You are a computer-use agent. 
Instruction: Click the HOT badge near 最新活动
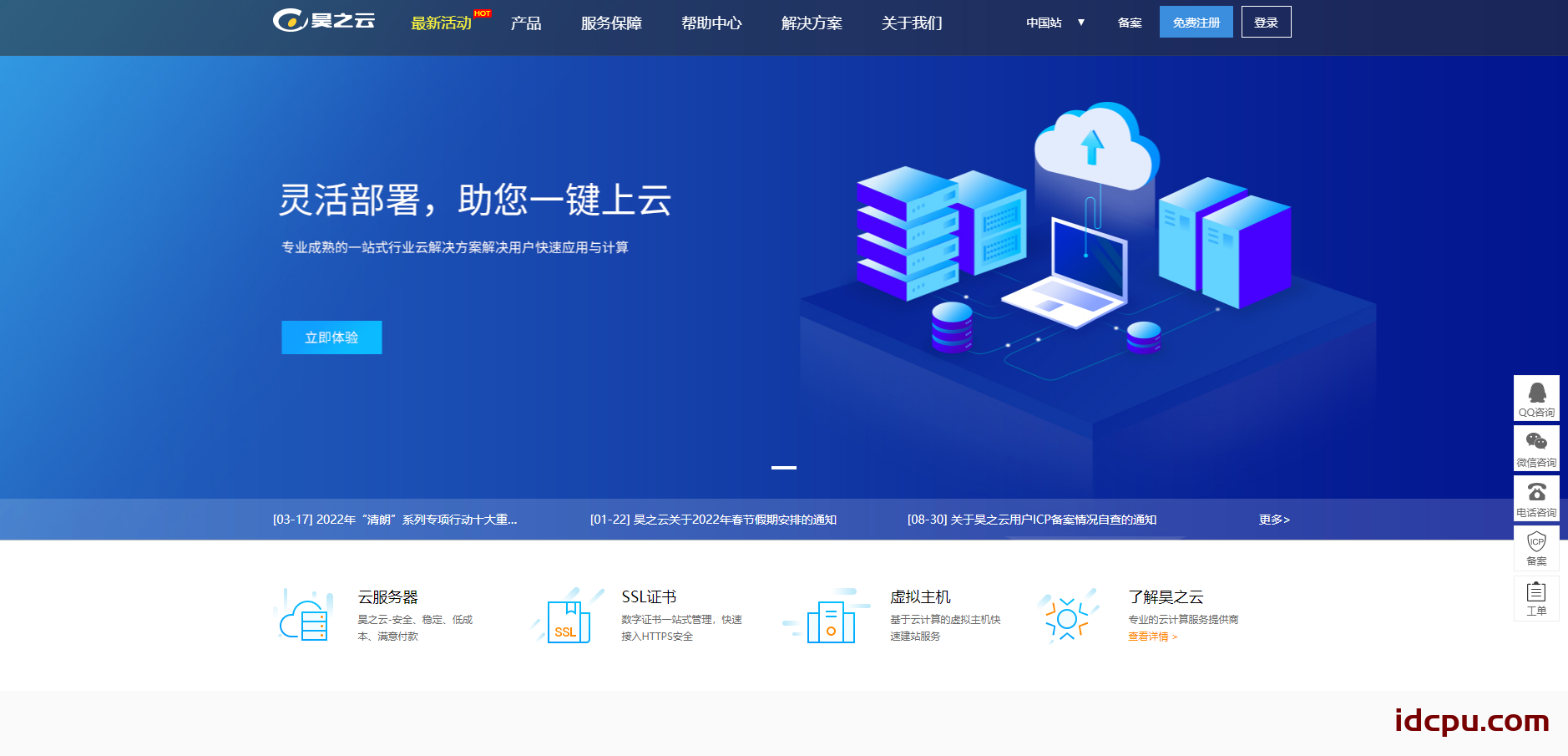pos(483,13)
